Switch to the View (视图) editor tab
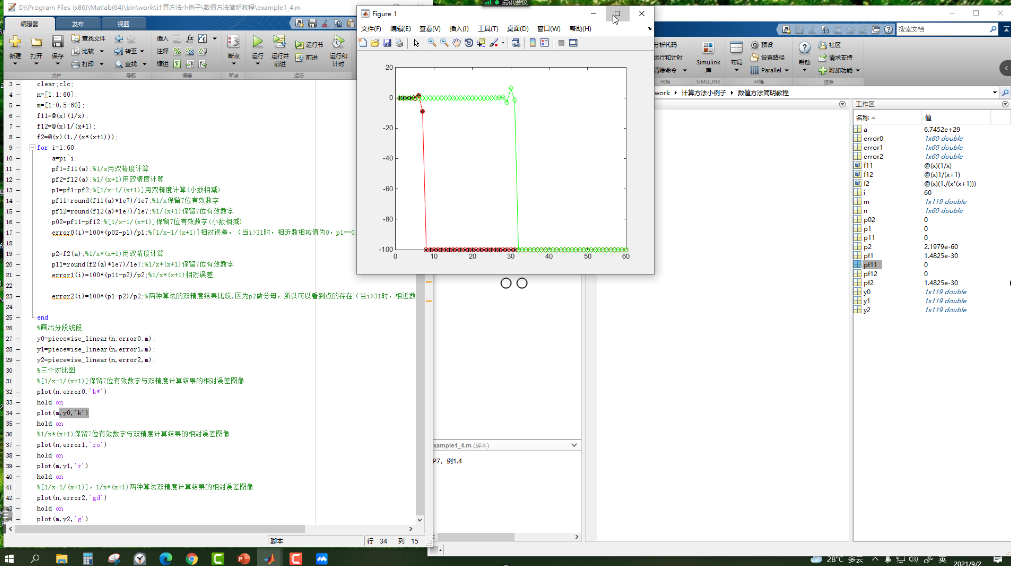This screenshot has height=566, width=1011. 124,24
